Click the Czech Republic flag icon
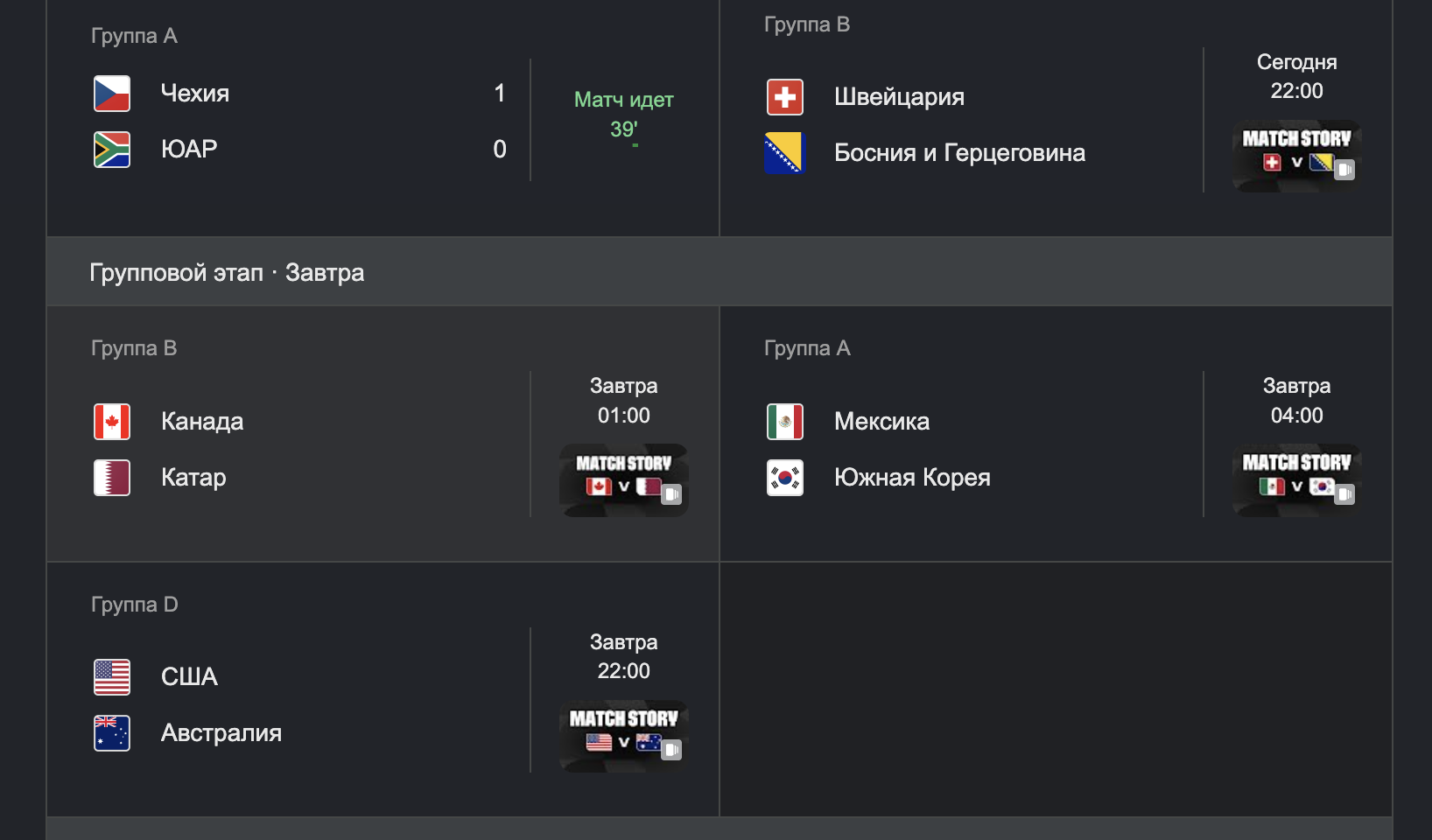This screenshot has height=840, width=1432. (x=112, y=94)
